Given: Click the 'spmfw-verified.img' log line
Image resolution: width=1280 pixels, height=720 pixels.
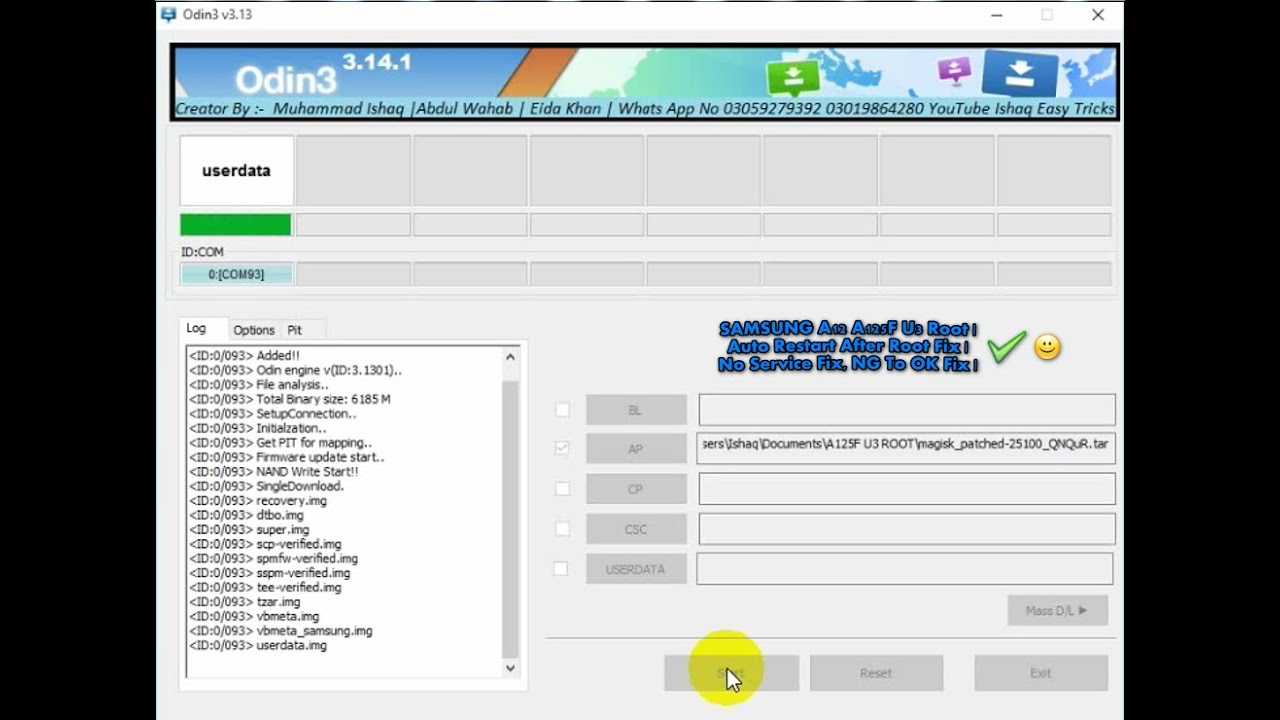Looking at the screenshot, I should [x=273, y=559].
